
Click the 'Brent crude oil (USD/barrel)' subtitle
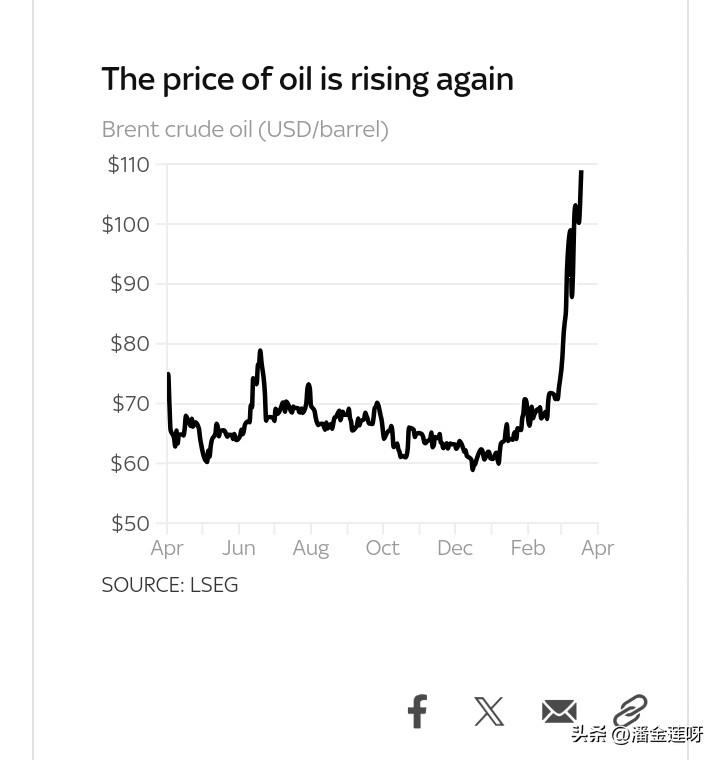point(245,129)
